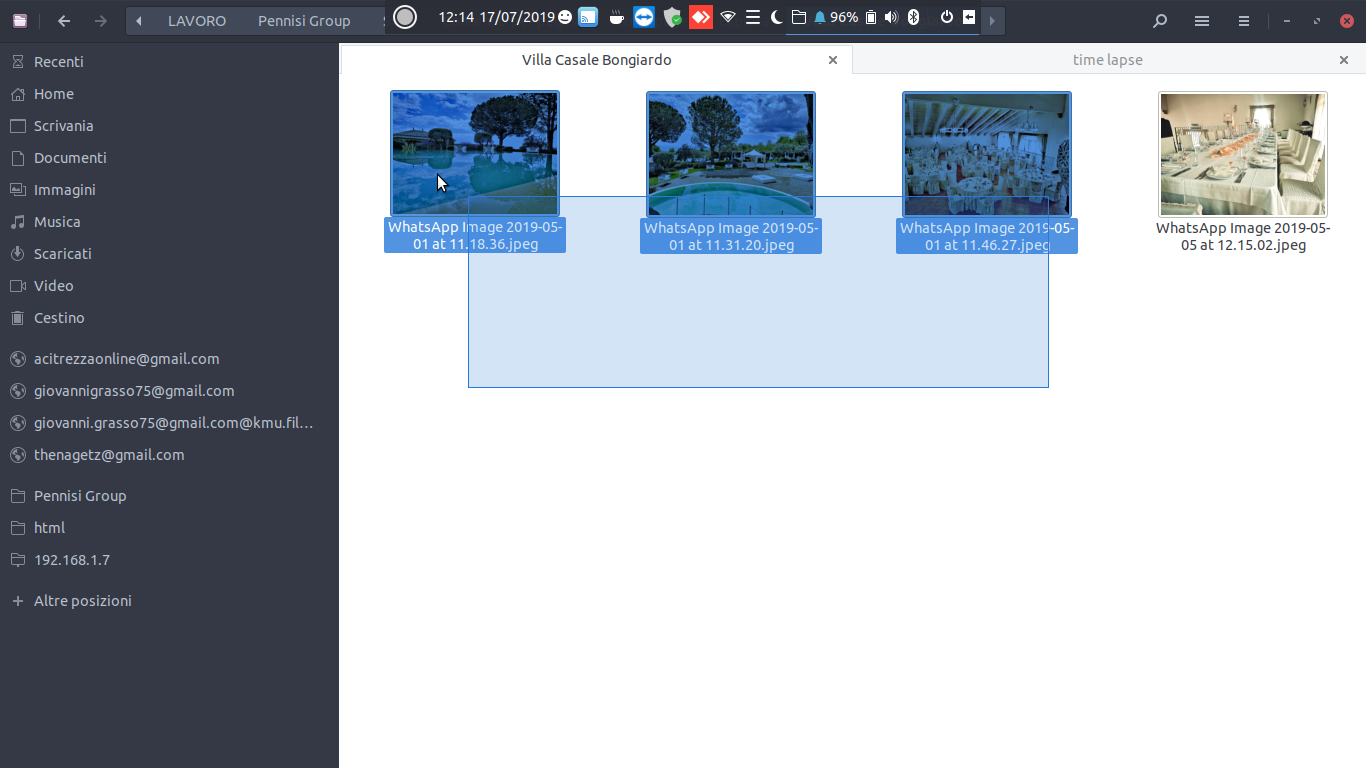
Task: Click the Bluetooth tray icon
Action: coord(913,17)
